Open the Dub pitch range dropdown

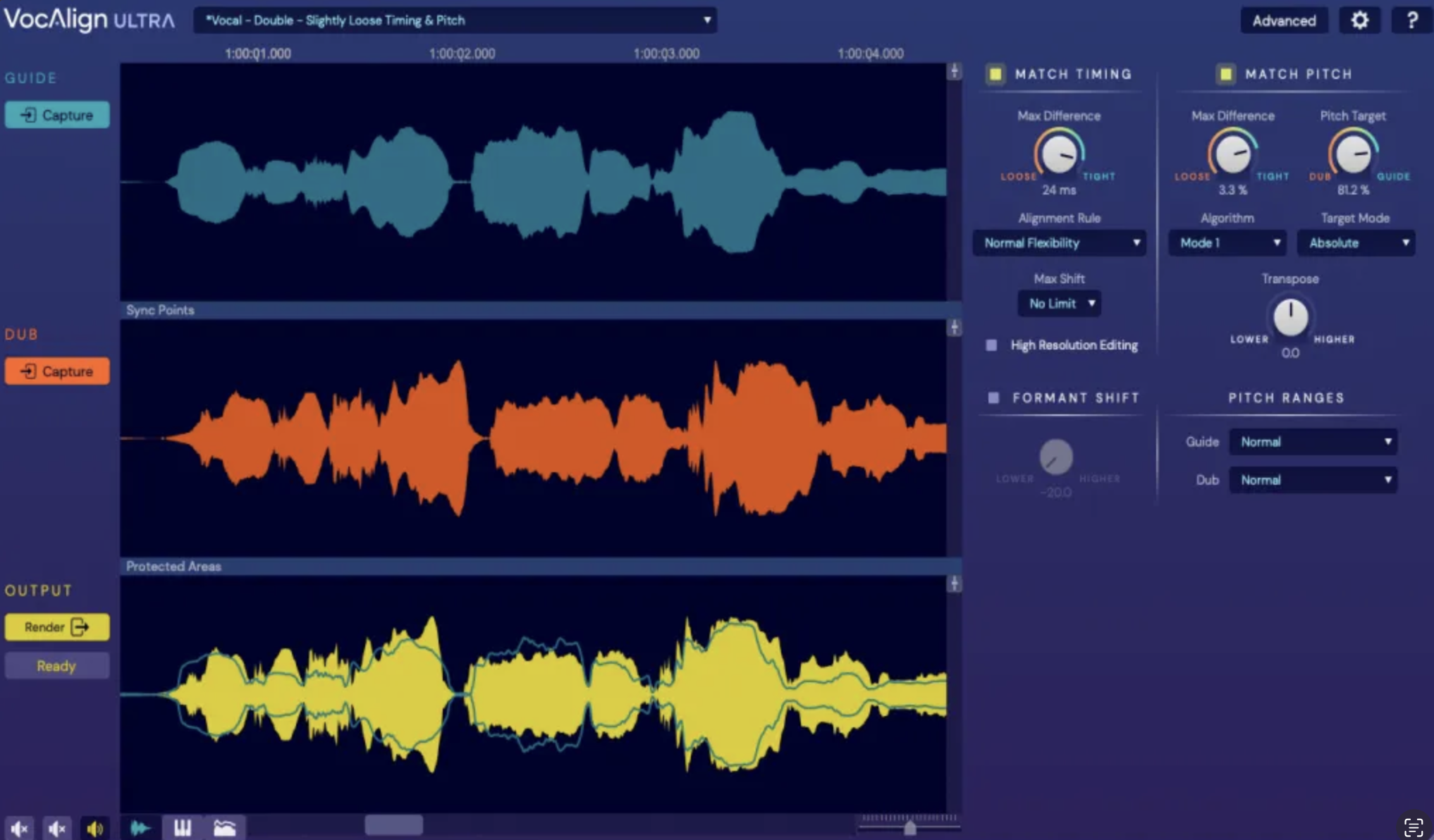point(1313,480)
